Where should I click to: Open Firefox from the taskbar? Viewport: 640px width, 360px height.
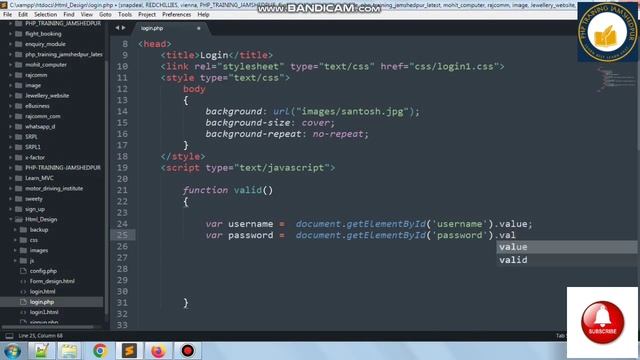pyautogui.click(x=158, y=351)
